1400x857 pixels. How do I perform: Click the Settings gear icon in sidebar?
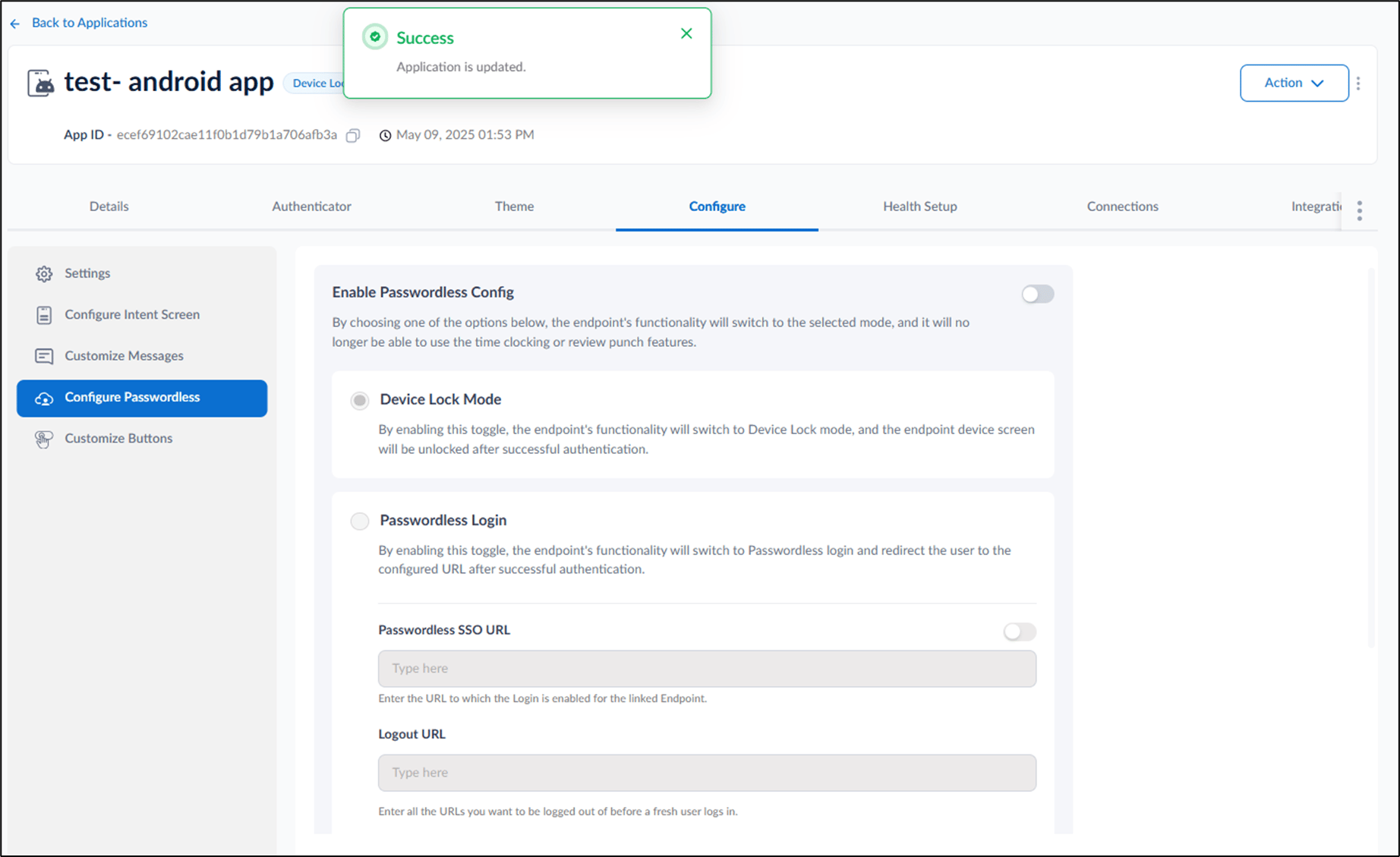[44, 273]
